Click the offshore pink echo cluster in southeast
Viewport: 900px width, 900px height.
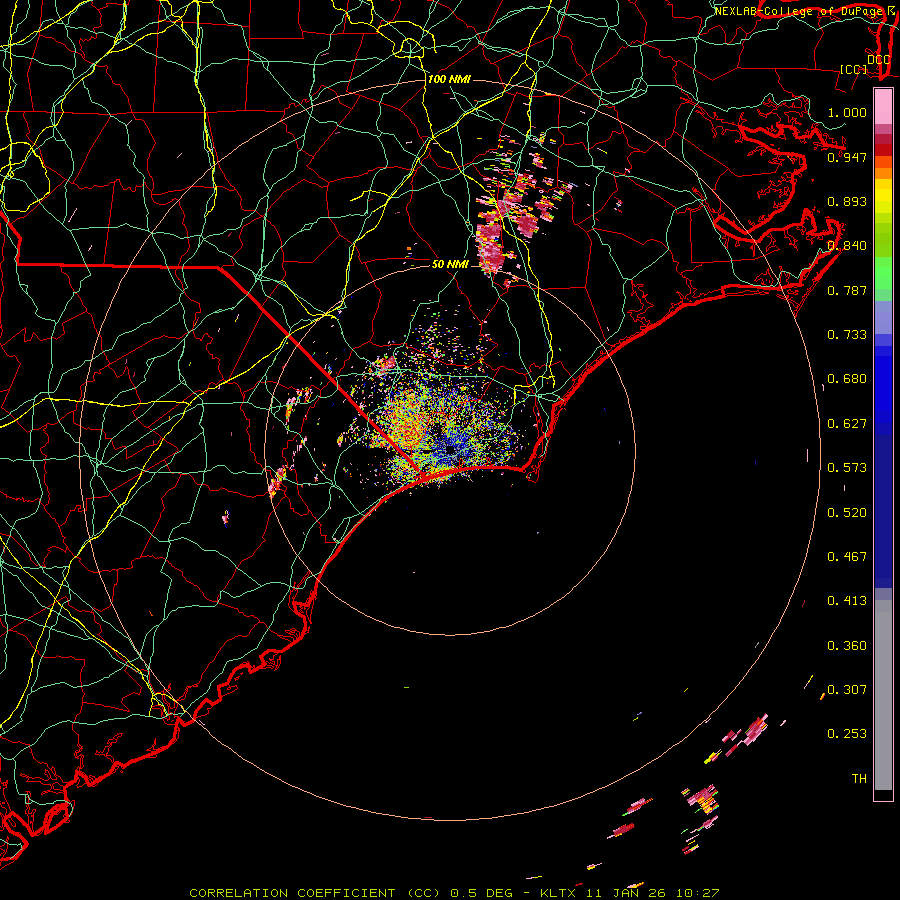point(701,799)
